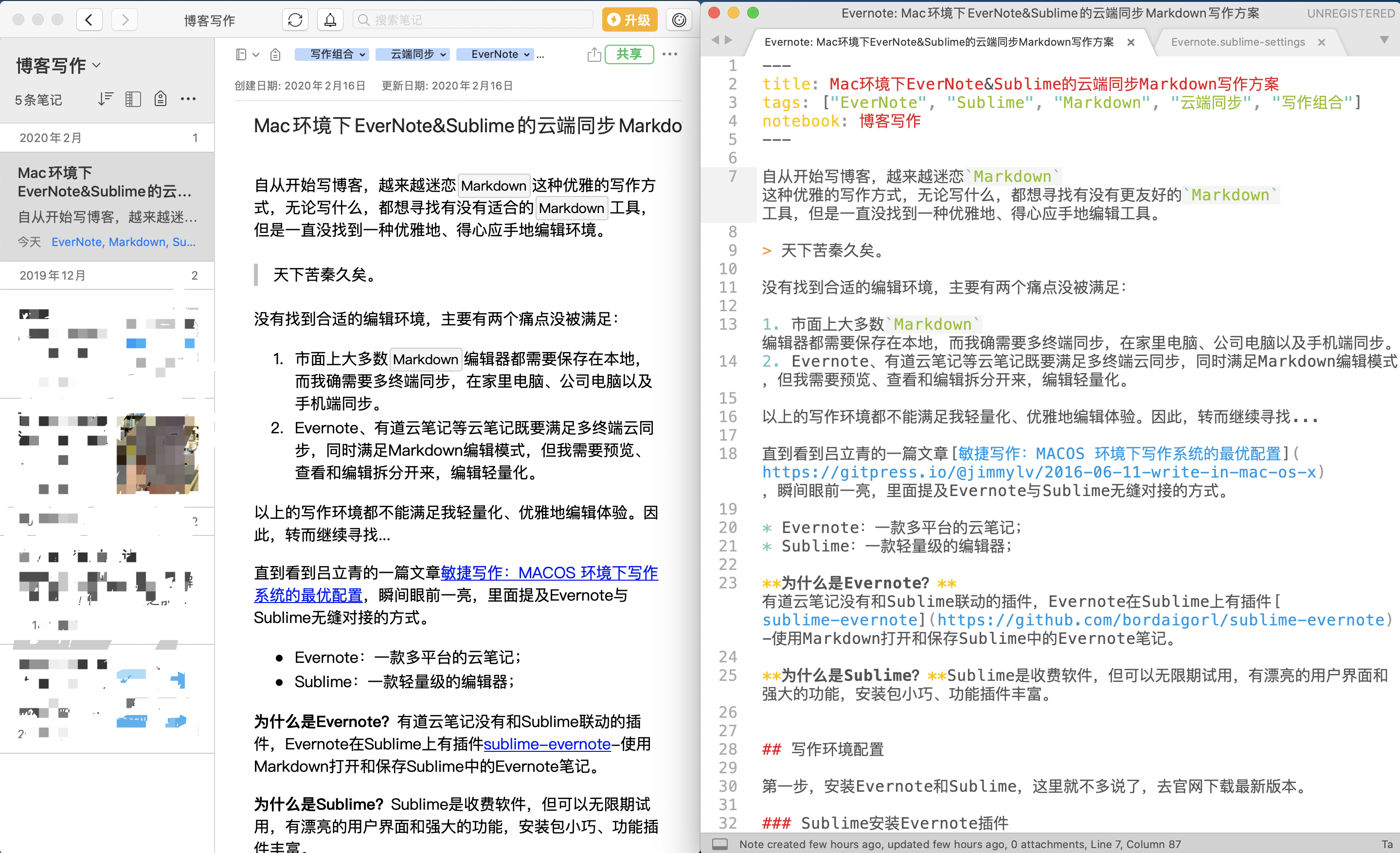Click the ## 写作环境配置 heading in Sublime
The image size is (1400, 853).
(x=823, y=749)
